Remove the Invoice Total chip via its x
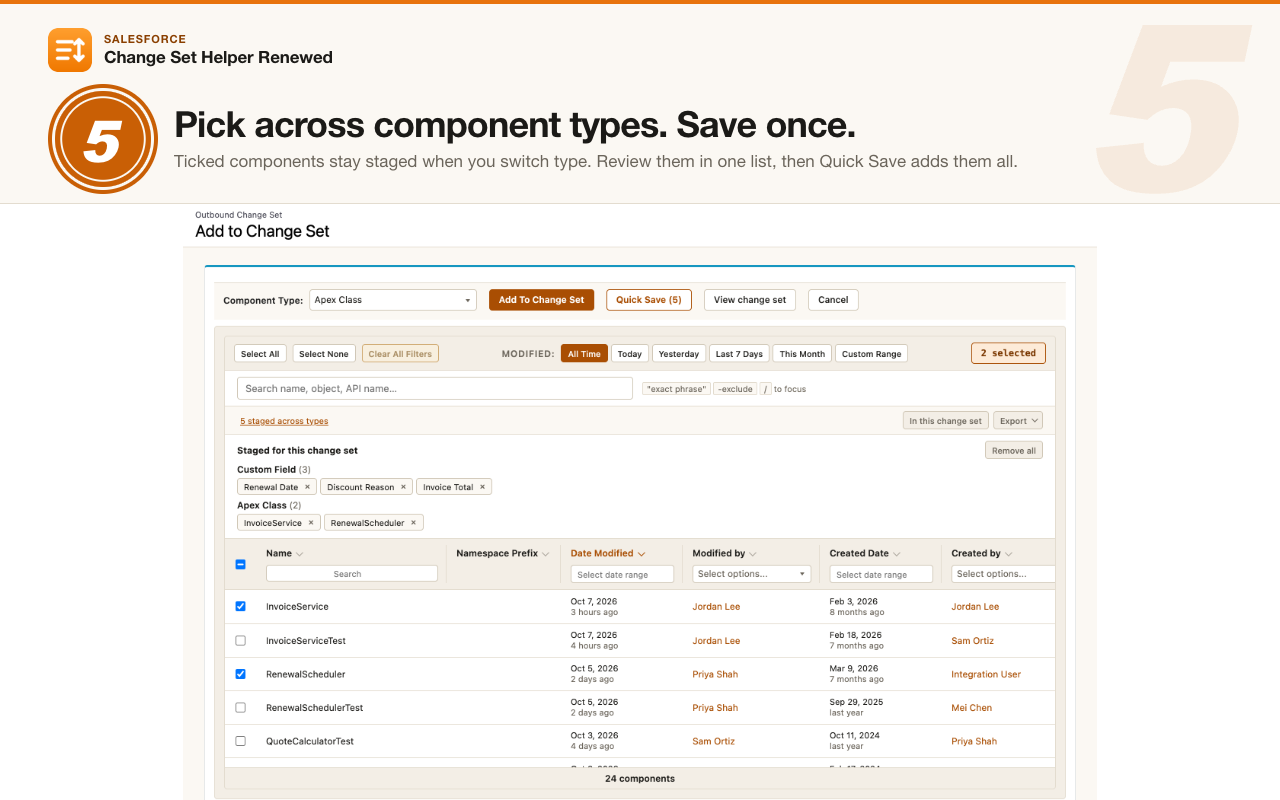The width and height of the screenshot is (1280, 800). pos(482,487)
